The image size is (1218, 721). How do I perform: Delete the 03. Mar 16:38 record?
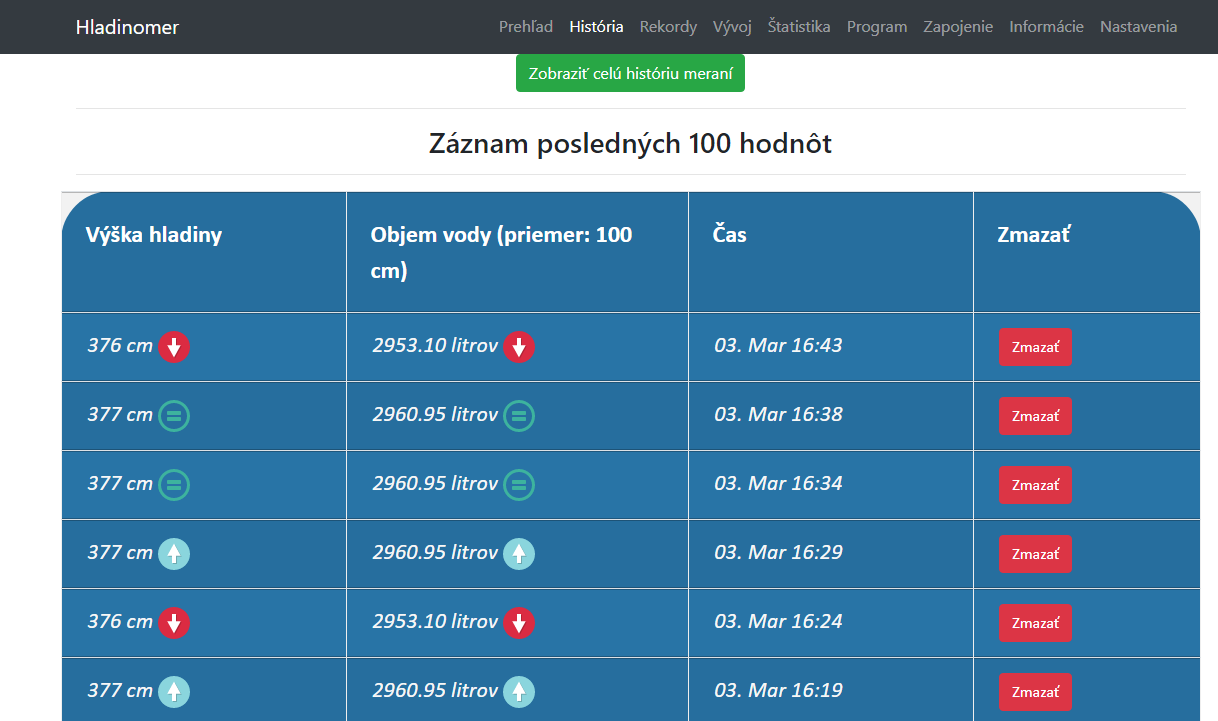click(x=1035, y=416)
